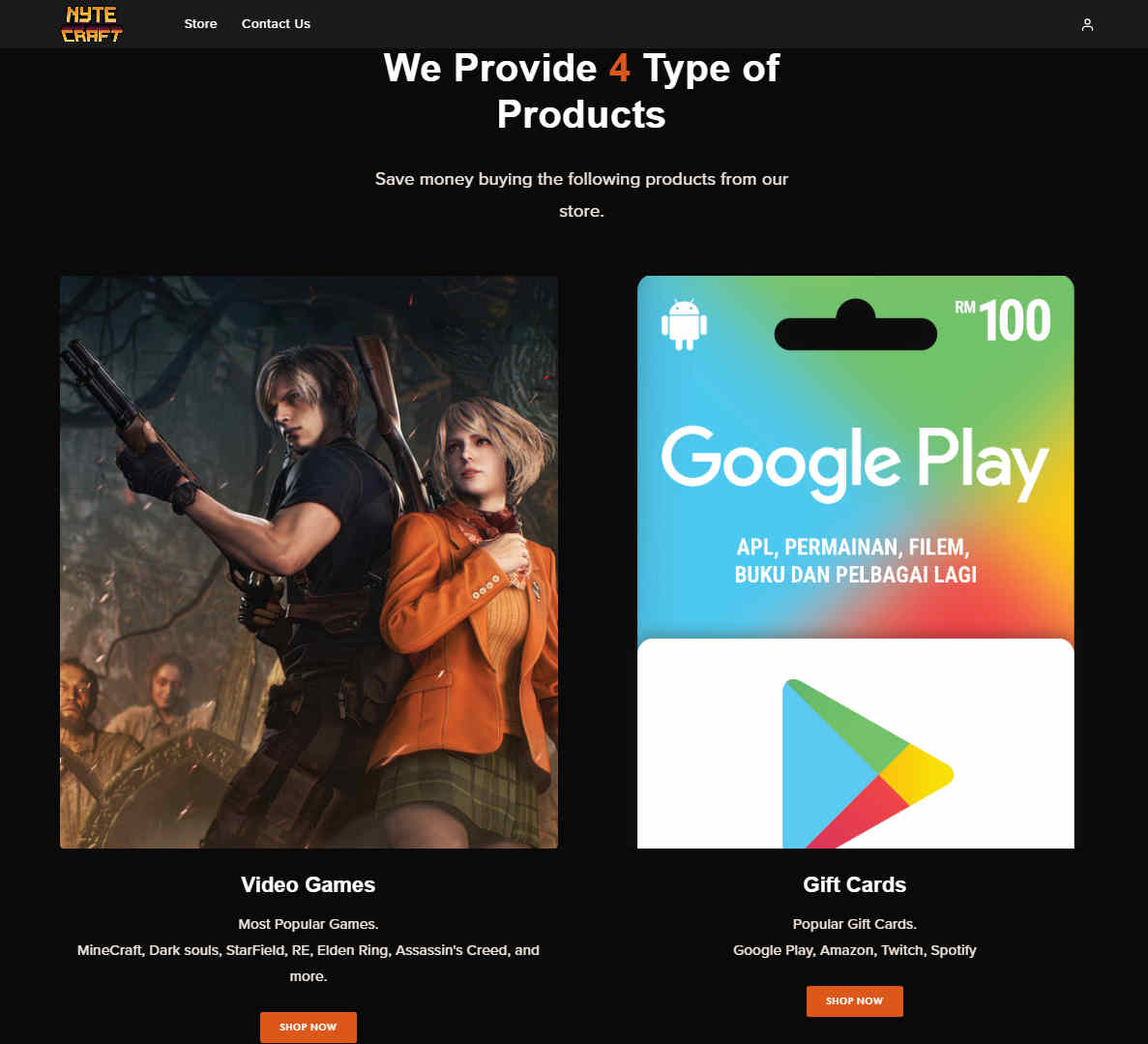This screenshot has height=1044, width=1148.
Task: Click the MineCraft, Dark souls games list text
Action: point(309,963)
